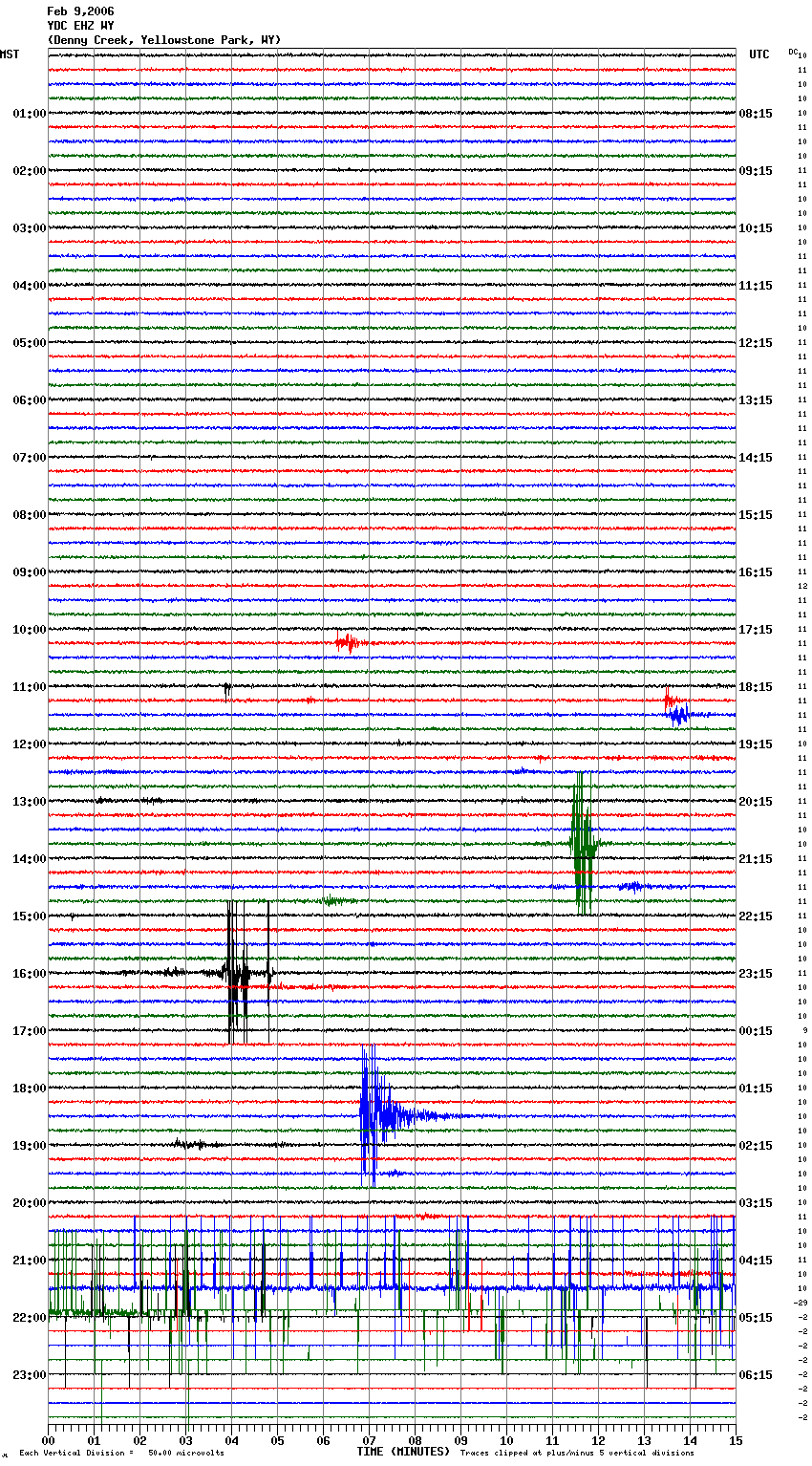
Task: Select the '16:00' MST time label
Action: pos(30,974)
